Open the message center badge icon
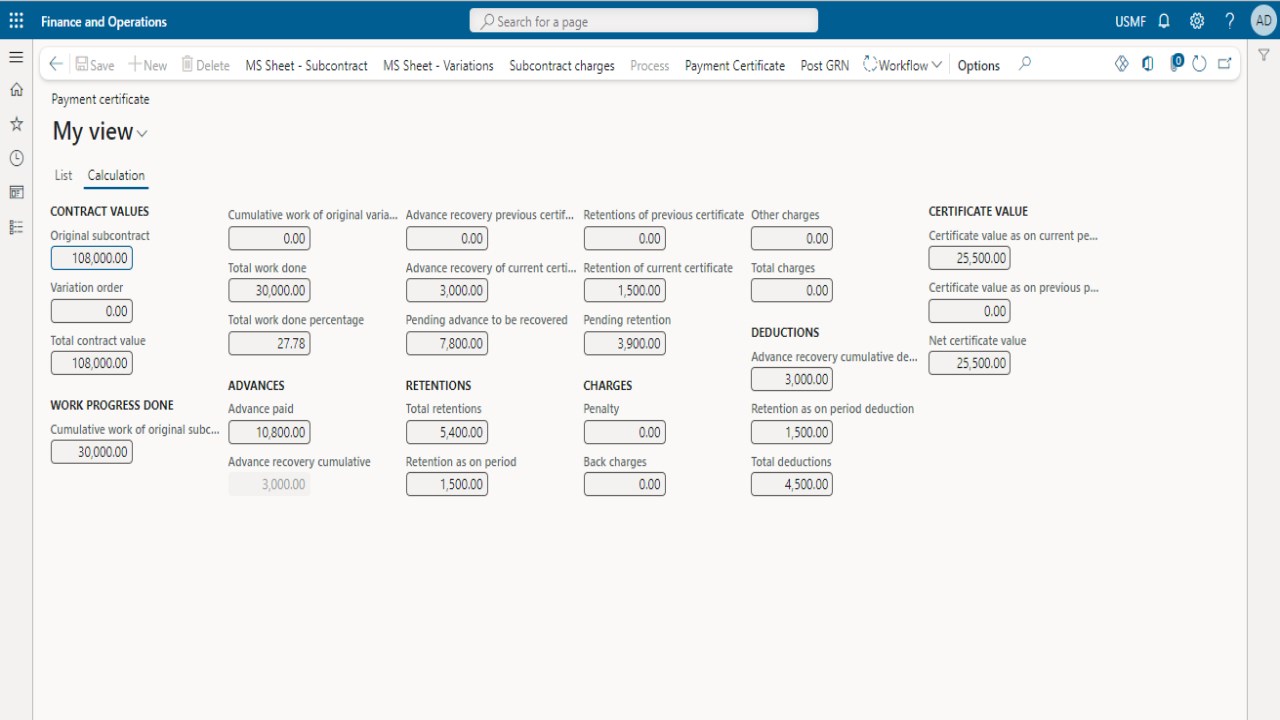Screen dimensions: 1280x720 point(1175,63)
